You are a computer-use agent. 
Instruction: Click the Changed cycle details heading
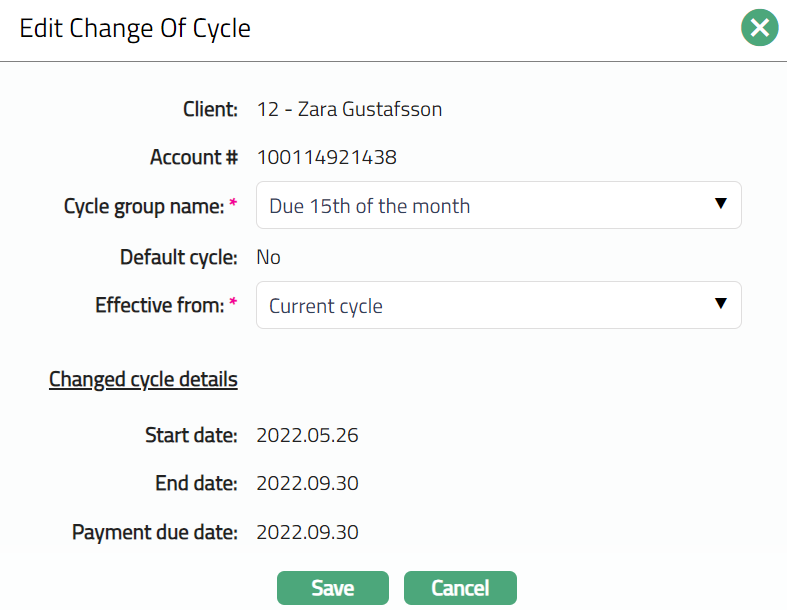pos(143,380)
